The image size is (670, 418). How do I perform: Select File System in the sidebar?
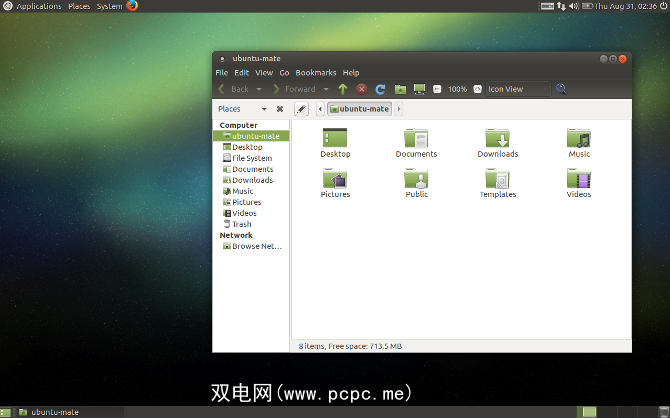[251, 158]
